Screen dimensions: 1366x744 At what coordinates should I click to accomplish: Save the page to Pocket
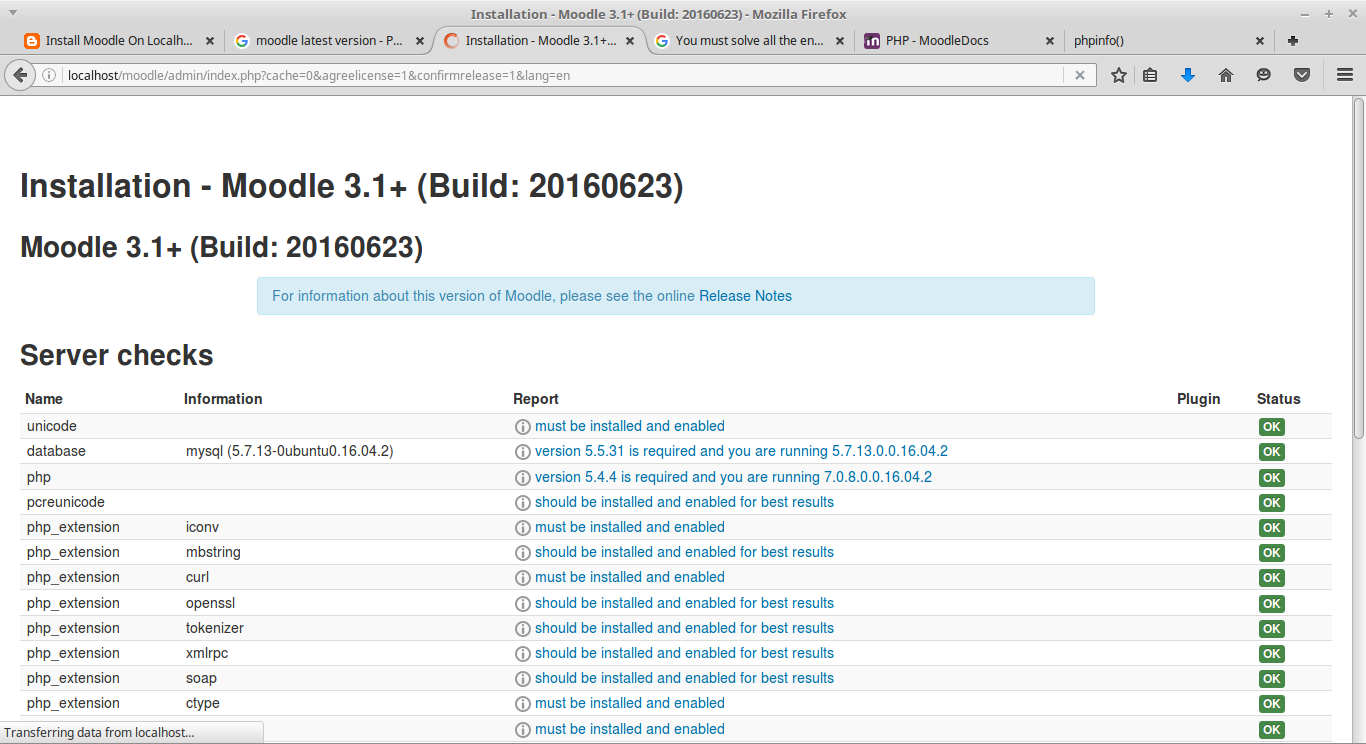[x=1302, y=75]
